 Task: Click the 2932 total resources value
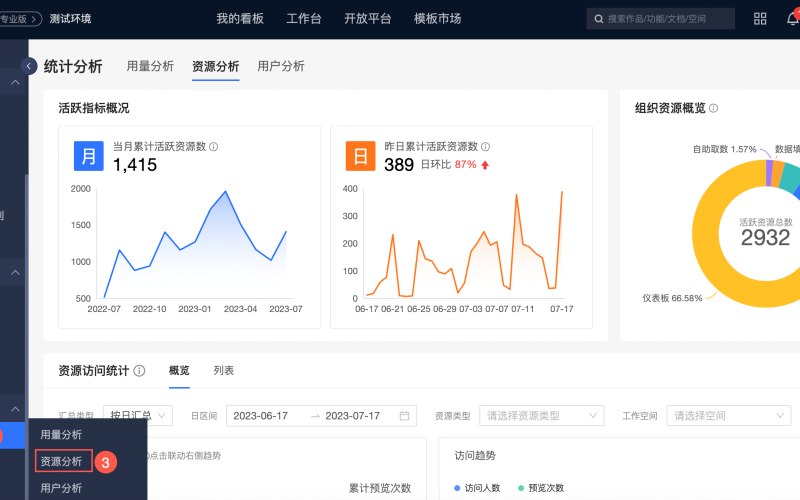coord(765,238)
